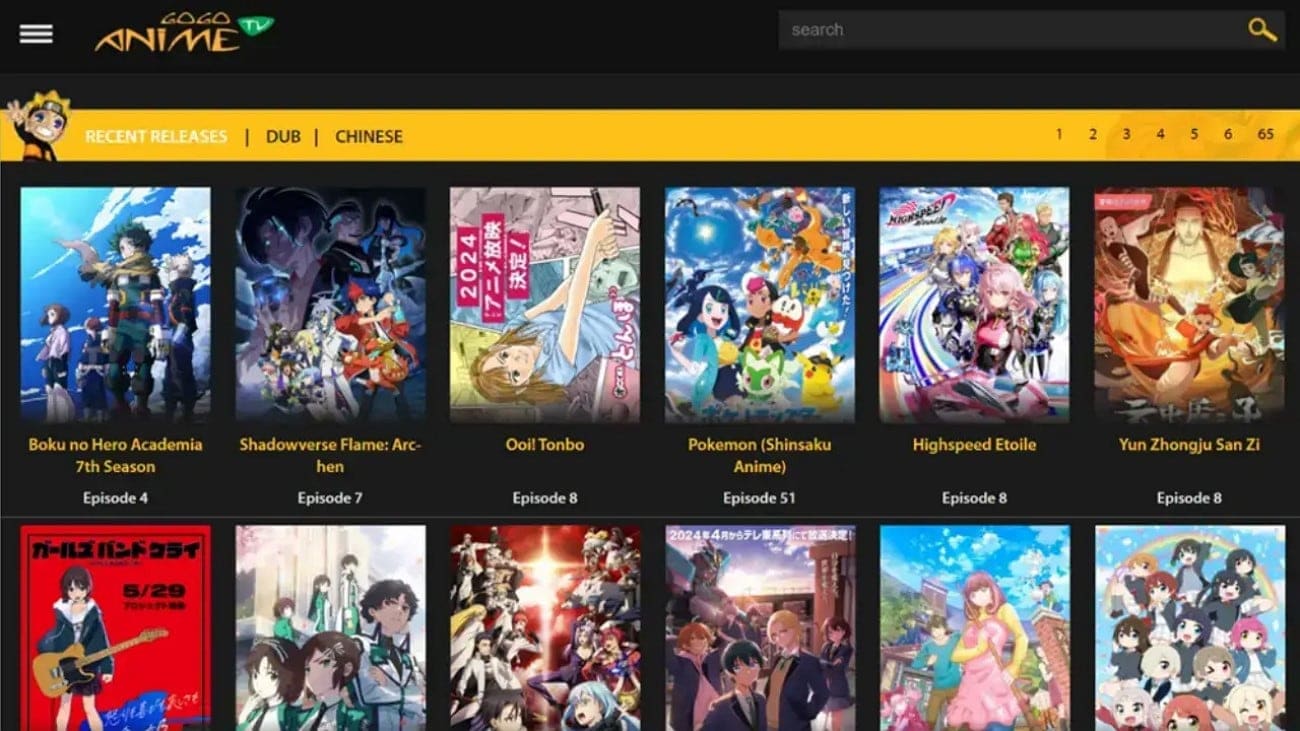Open page 6 of recent releases
The image size is (1300, 731).
click(1227, 133)
